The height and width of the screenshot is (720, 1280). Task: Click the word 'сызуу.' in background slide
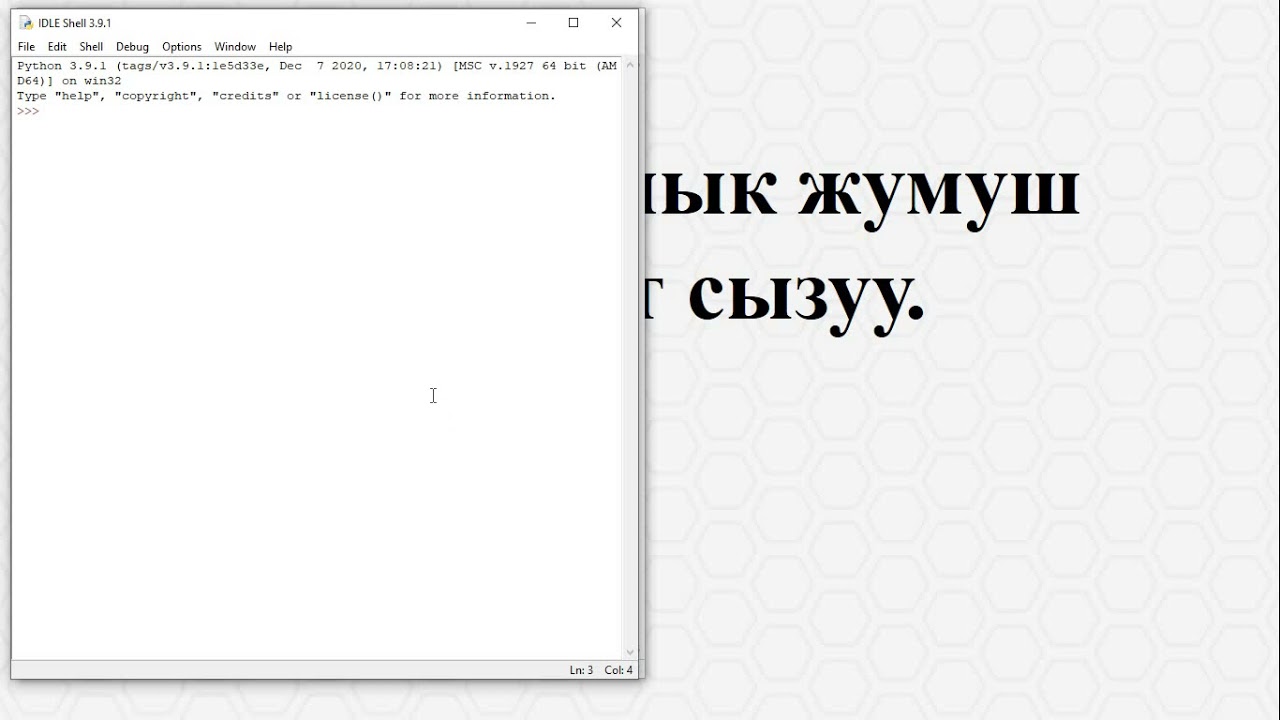pos(806,297)
